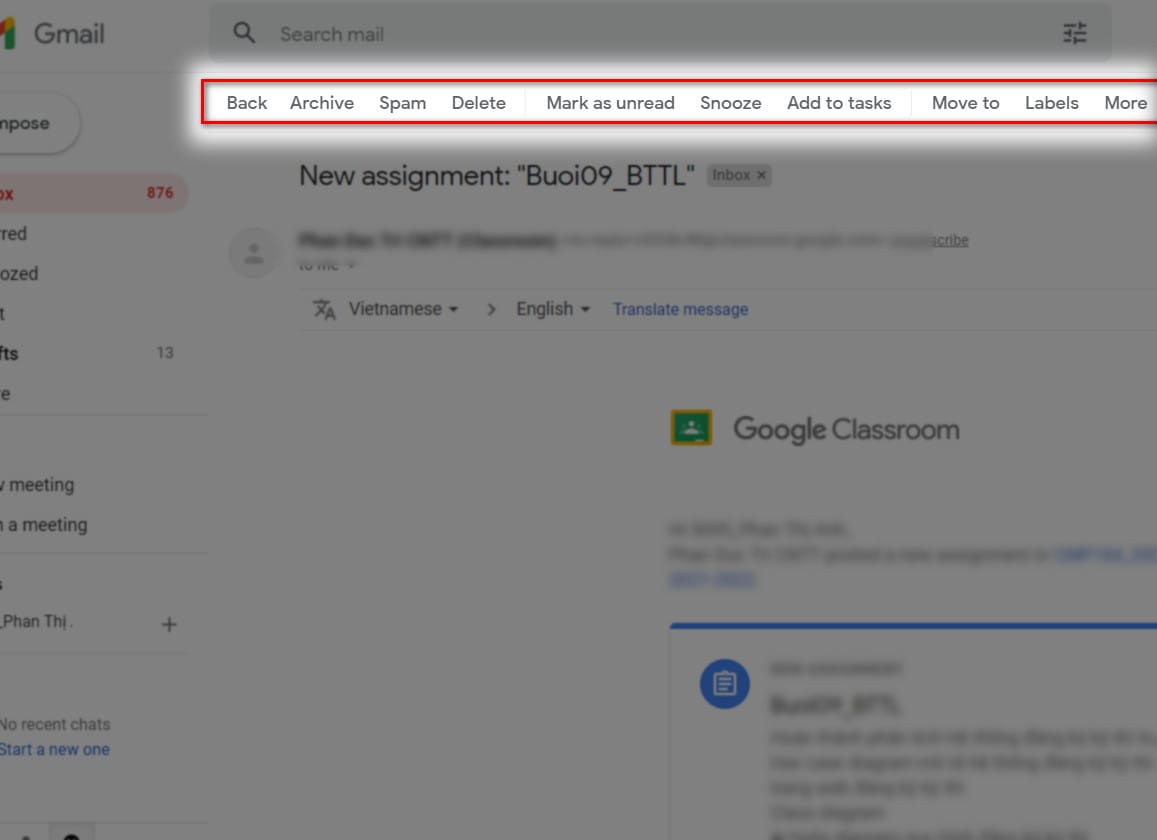Archive this email

[x=322, y=103]
